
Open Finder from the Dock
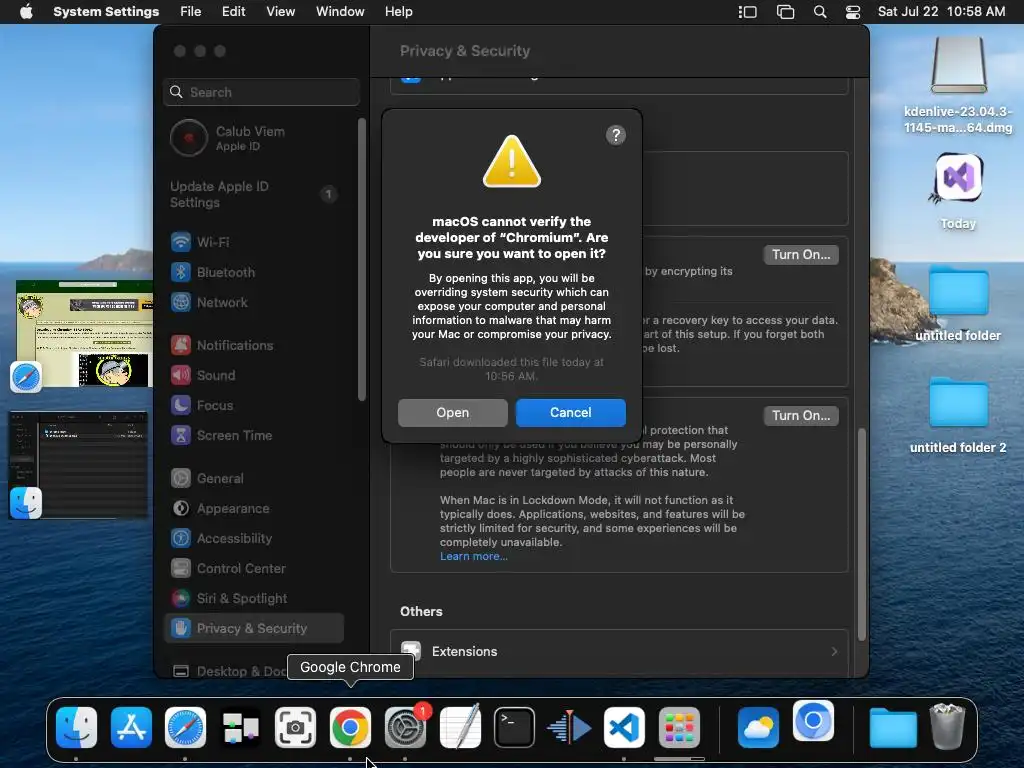[x=76, y=728]
